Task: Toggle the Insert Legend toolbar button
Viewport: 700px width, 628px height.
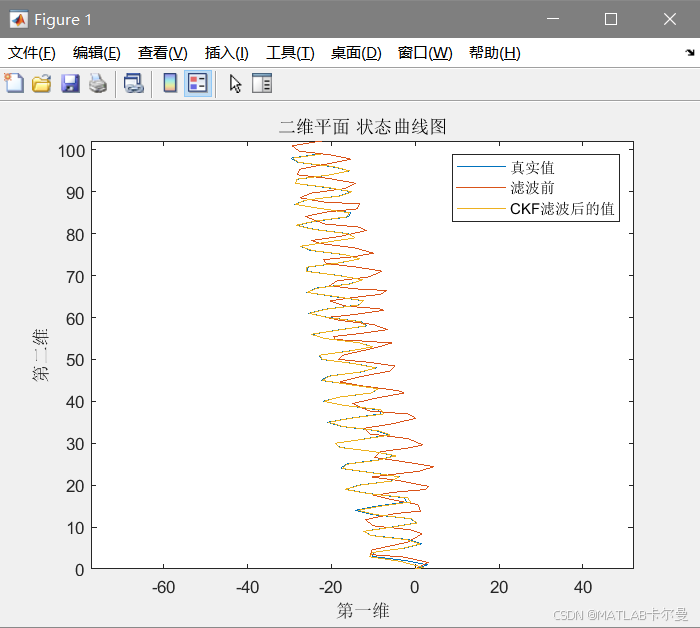Action: pos(198,83)
